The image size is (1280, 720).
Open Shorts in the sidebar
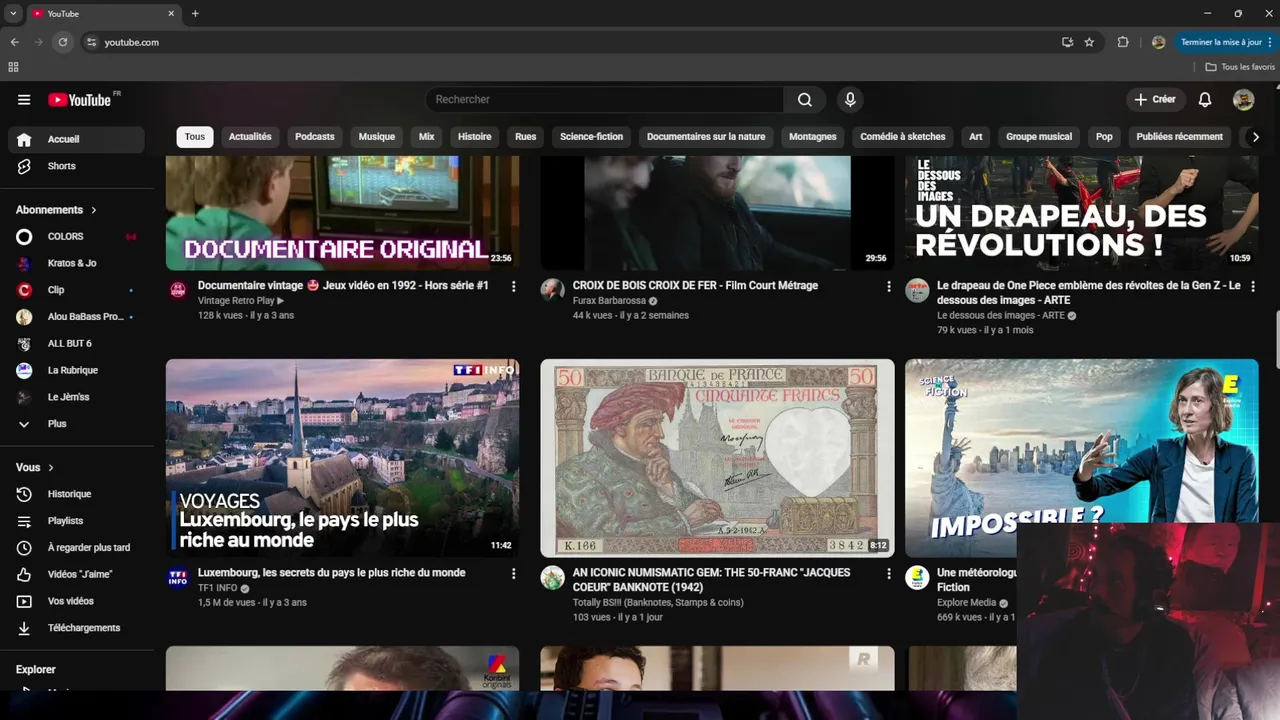pos(76,166)
